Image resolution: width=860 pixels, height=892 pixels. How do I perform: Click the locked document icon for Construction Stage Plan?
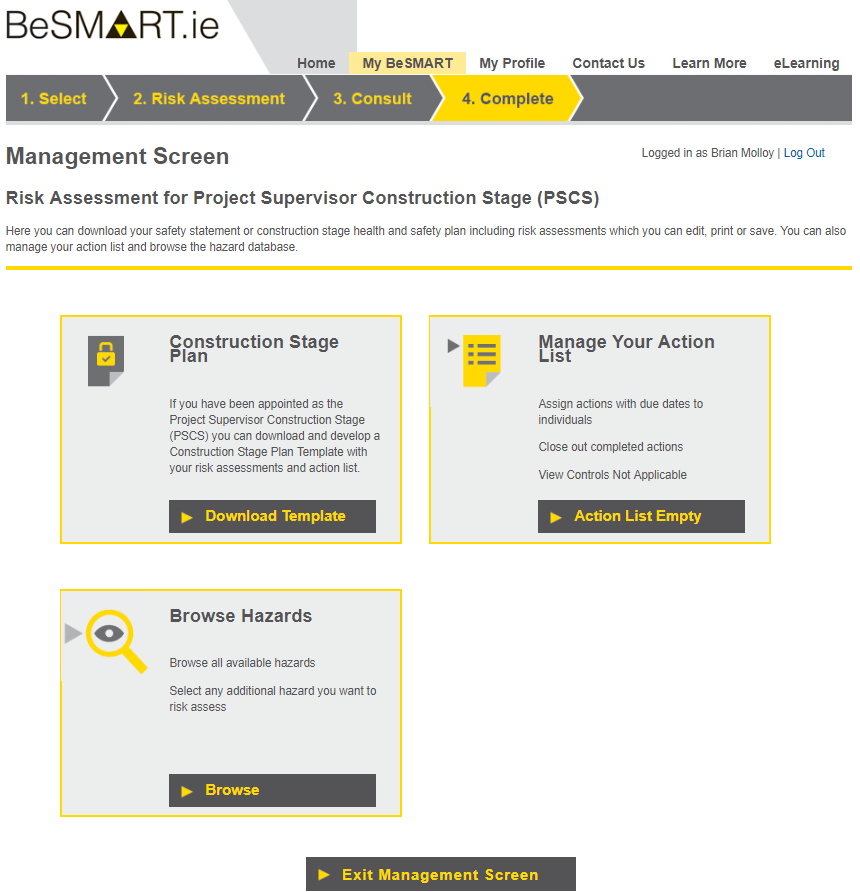click(106, 361)
